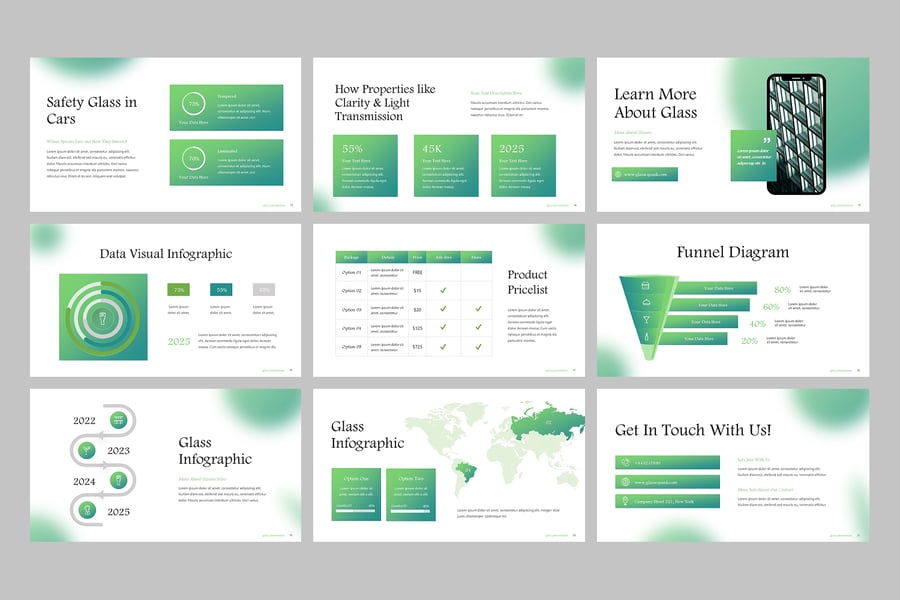The height and width of the screenshot is (600, 900).
Task: Click the top funnel layer icon
Action: point(646,286)
